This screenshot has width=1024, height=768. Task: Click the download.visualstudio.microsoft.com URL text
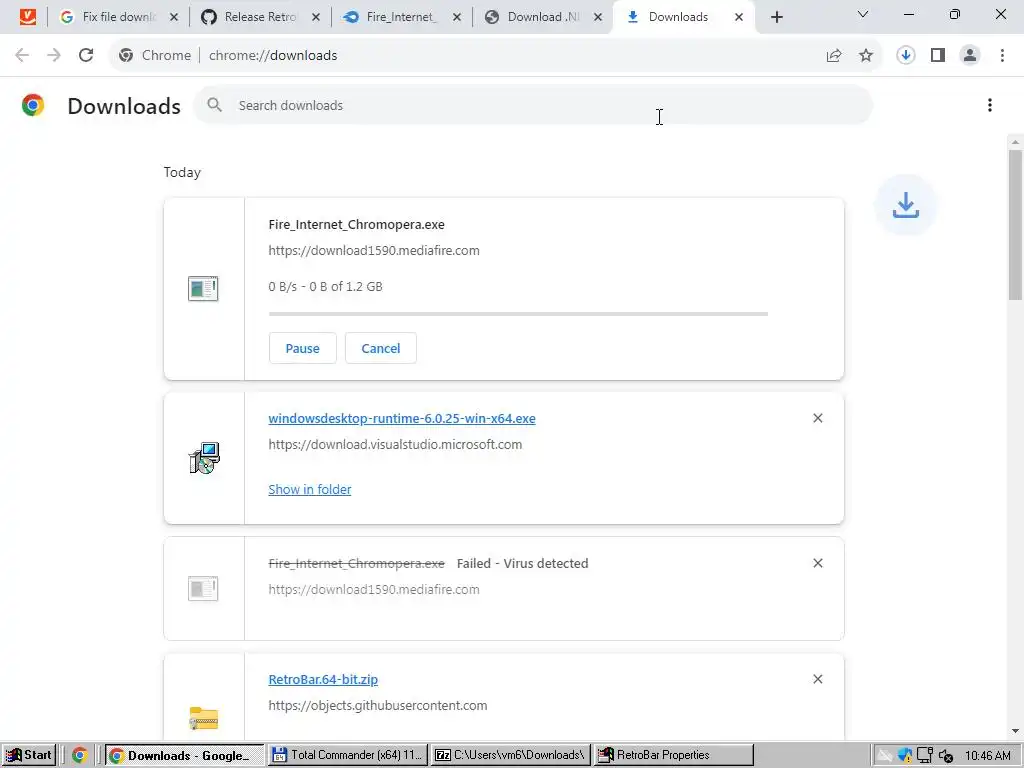click(x=395, y=444)
